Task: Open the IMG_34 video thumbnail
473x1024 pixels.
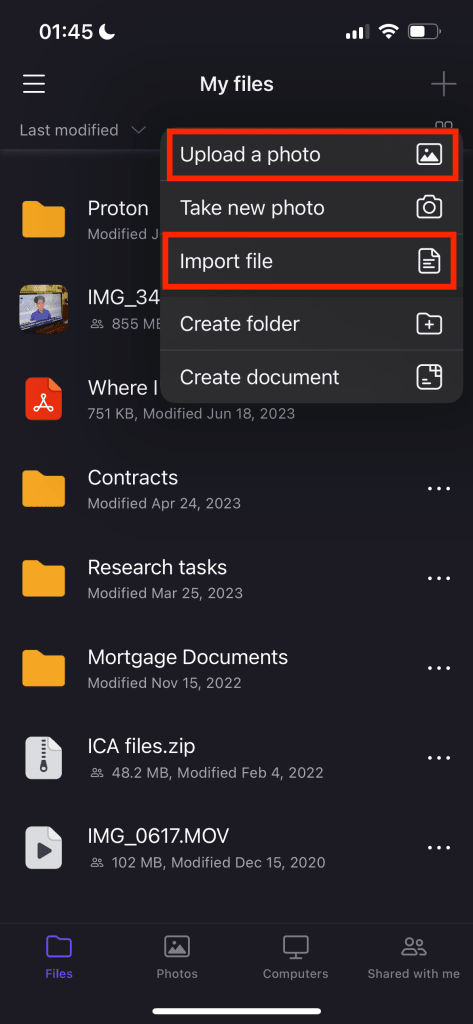Action: pyautogui.click(x=44, y=309)
